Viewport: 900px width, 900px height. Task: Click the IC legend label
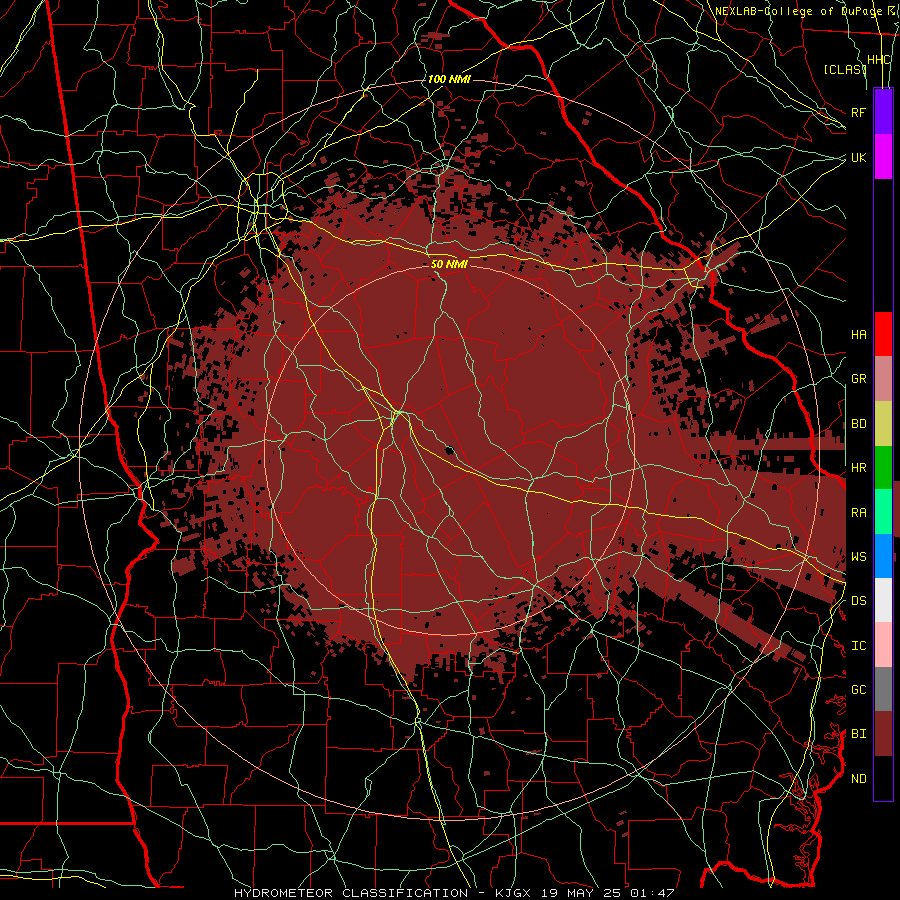[859, 646]
